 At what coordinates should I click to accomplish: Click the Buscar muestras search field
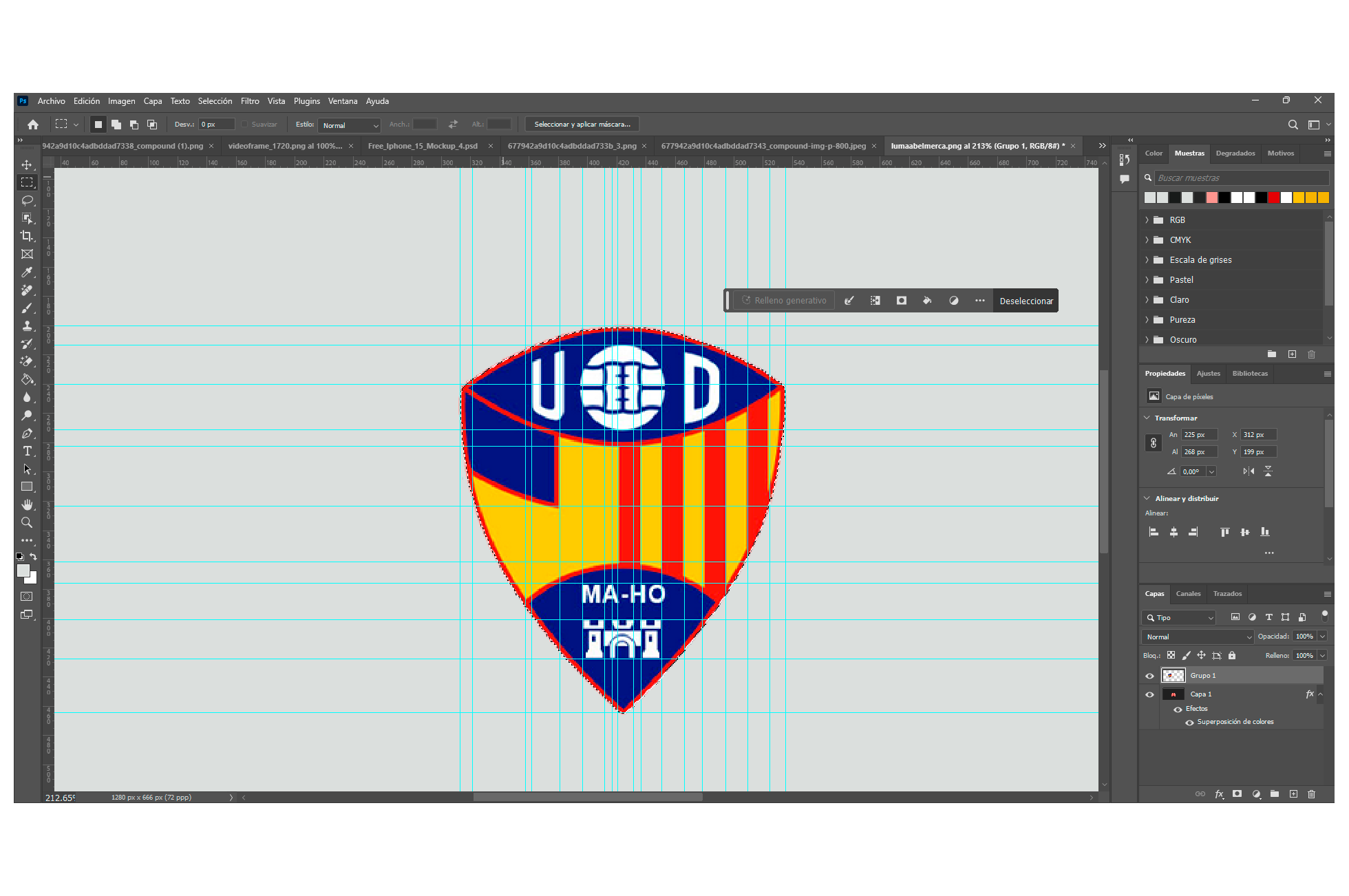coord(1241,178)
